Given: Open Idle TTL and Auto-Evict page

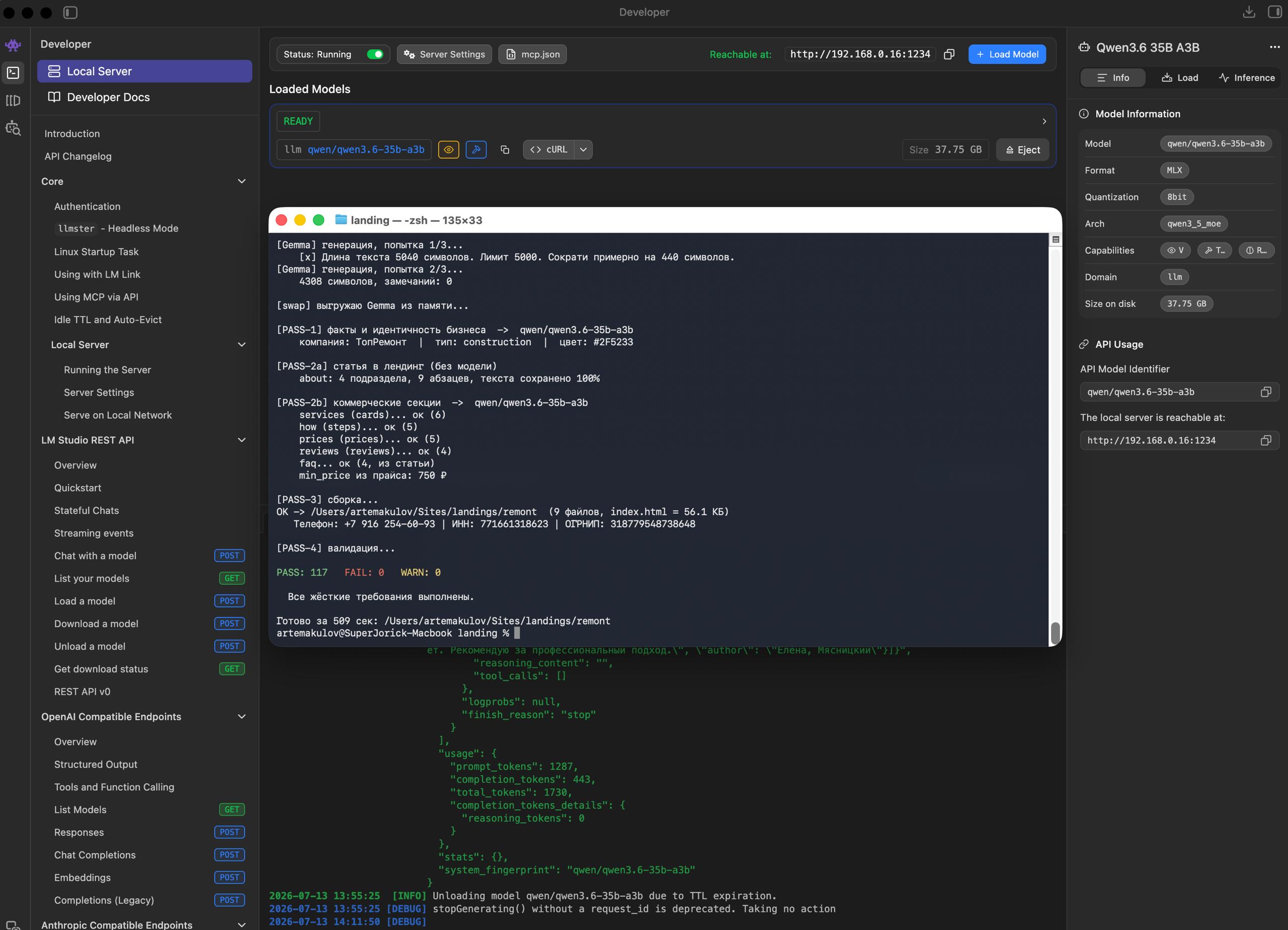Looking at the screenshot, I should coord(108,320).
